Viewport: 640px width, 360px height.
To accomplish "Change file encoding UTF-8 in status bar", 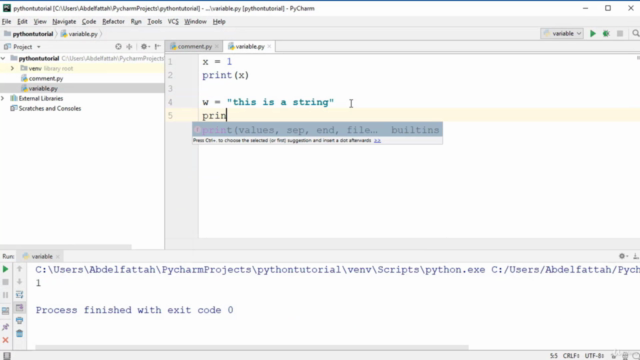I will 594,356.
